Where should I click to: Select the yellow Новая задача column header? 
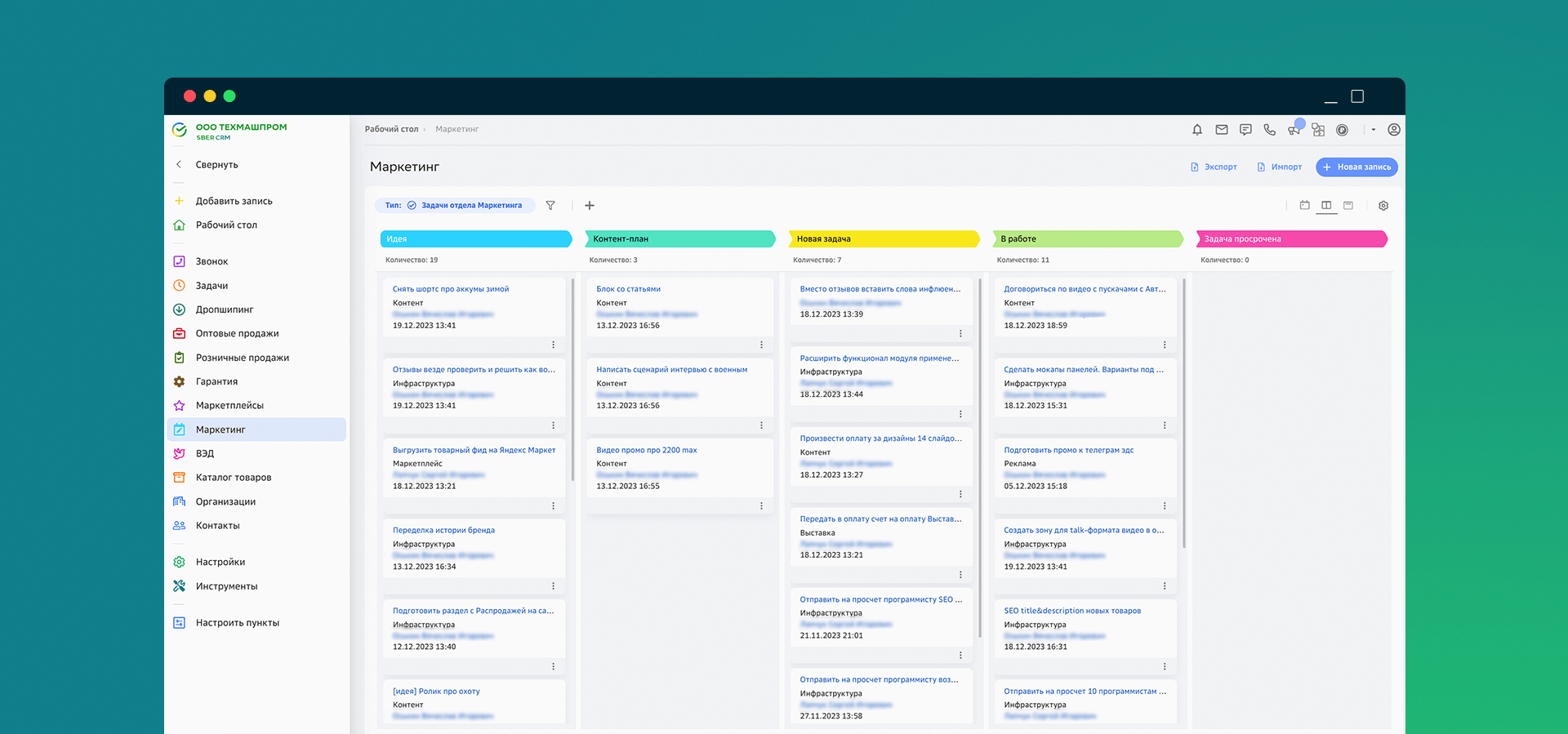pyautogui.click(x=884, y=239)
